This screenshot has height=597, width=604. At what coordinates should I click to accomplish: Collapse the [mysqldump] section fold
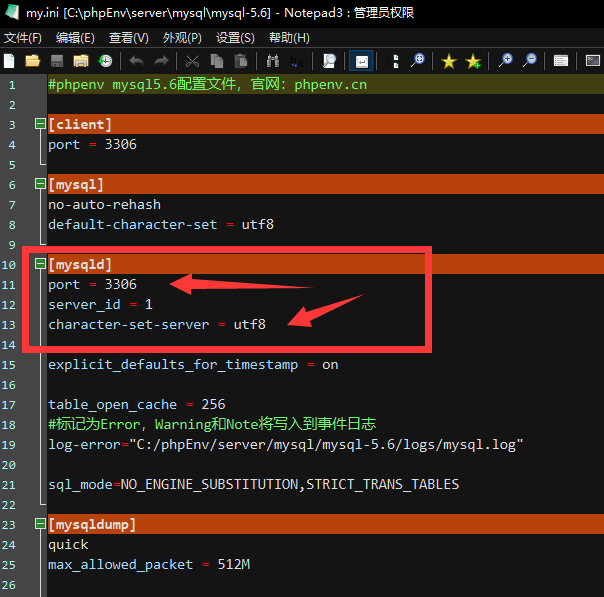(x=40, y=524)
